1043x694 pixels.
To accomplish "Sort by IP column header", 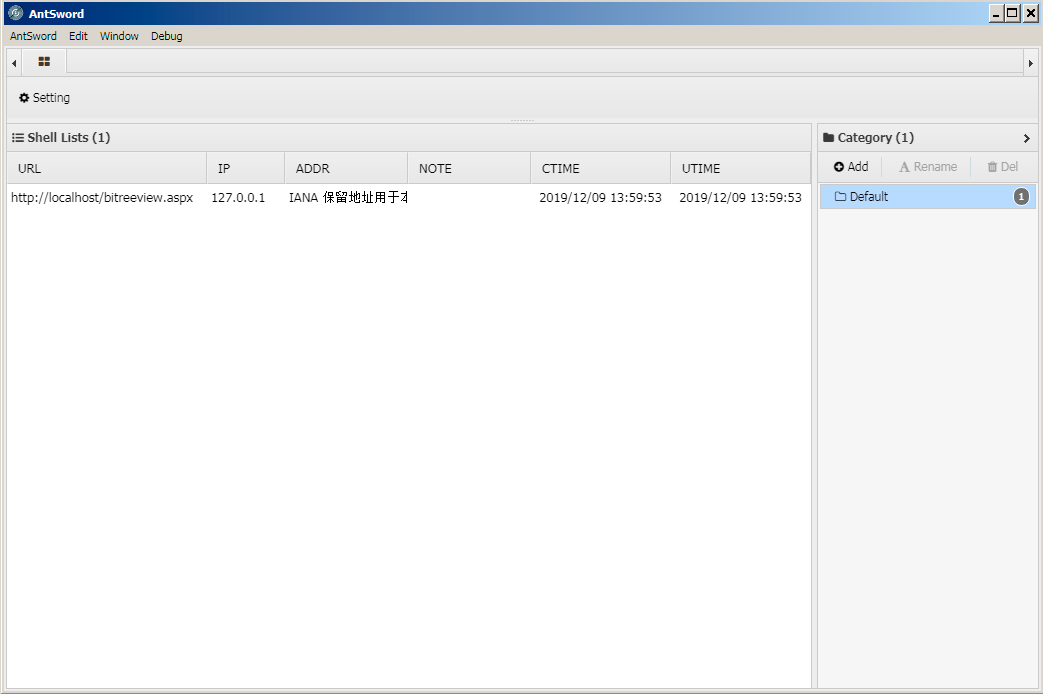I will (245, 168).
